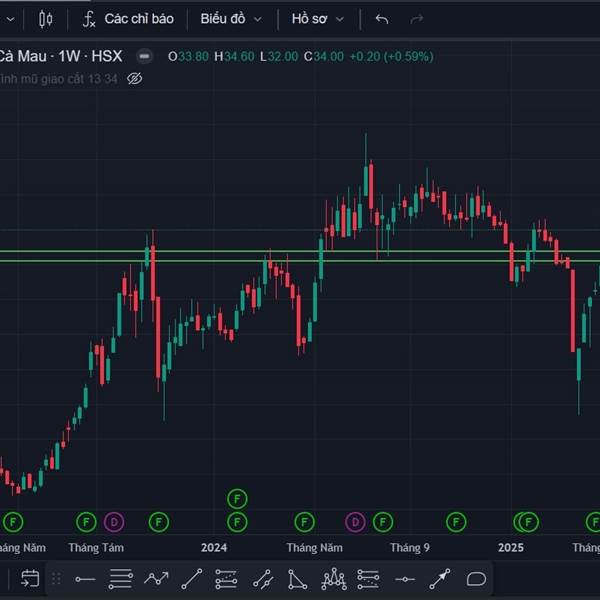This screenshot has width=600, height=600.
Task: Open the F marker above Tháng Năm 2023
Action: pyautogui.click(x=13, y=522)
